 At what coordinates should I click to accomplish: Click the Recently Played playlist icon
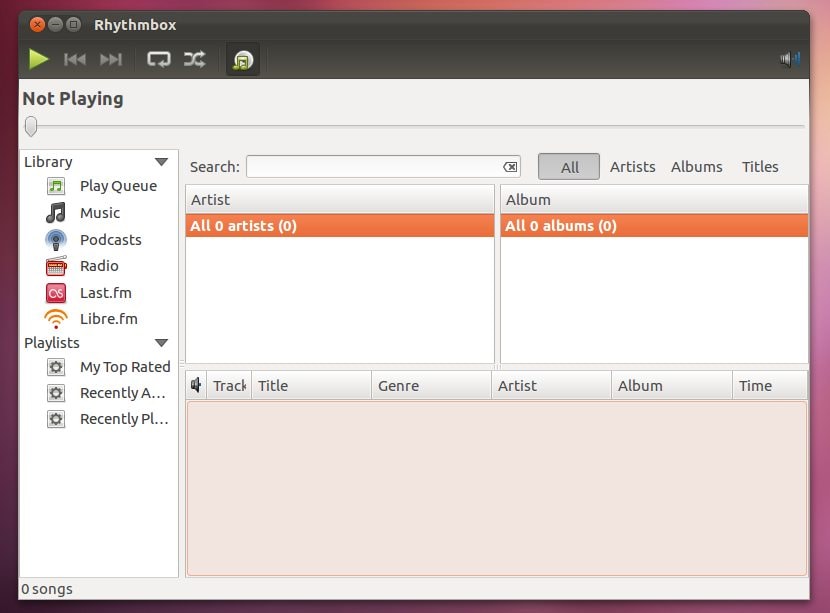point(56,419)
